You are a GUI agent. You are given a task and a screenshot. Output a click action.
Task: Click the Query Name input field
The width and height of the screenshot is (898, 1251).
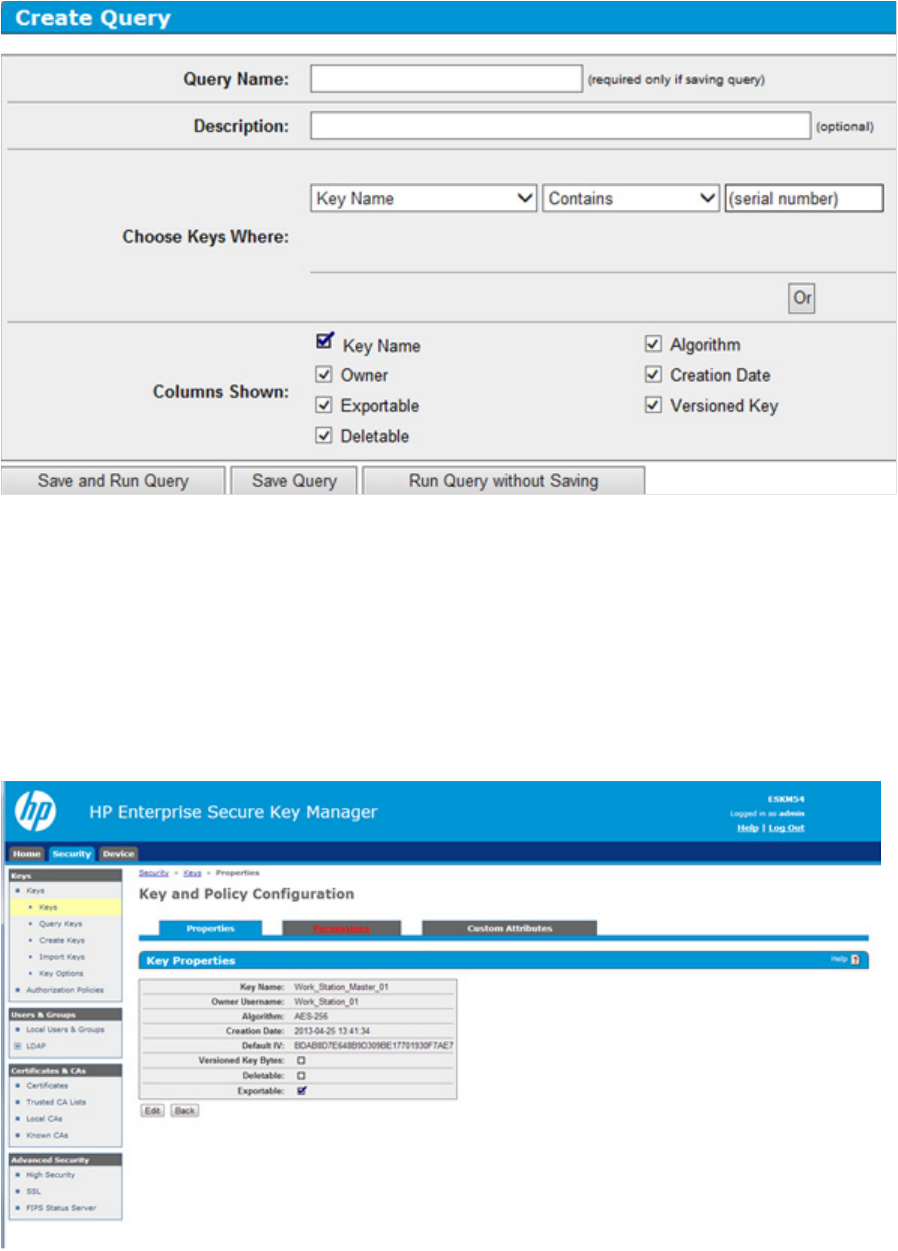[446, 78]
